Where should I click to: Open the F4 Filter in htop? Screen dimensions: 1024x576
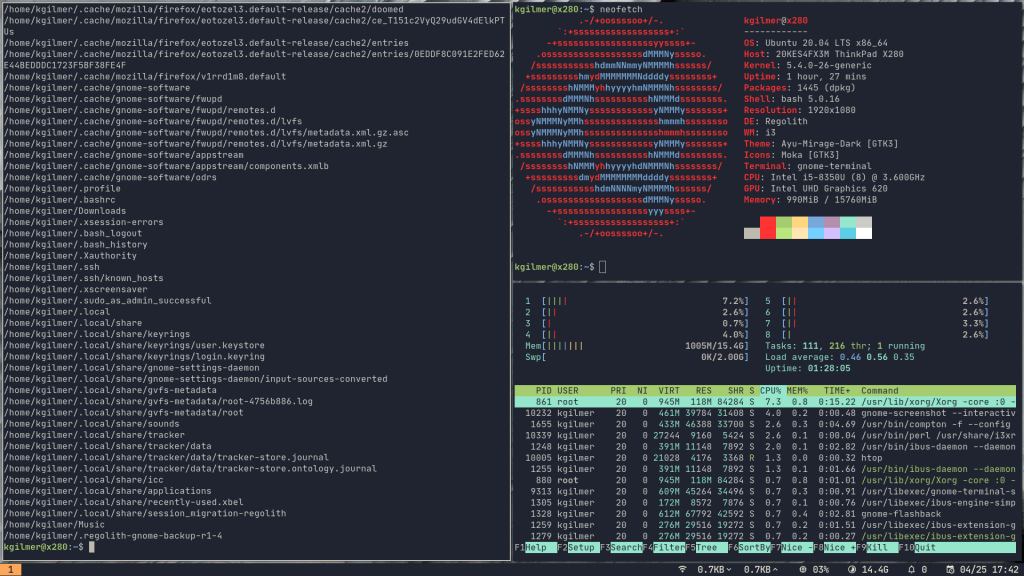click(x=664, y=547)
